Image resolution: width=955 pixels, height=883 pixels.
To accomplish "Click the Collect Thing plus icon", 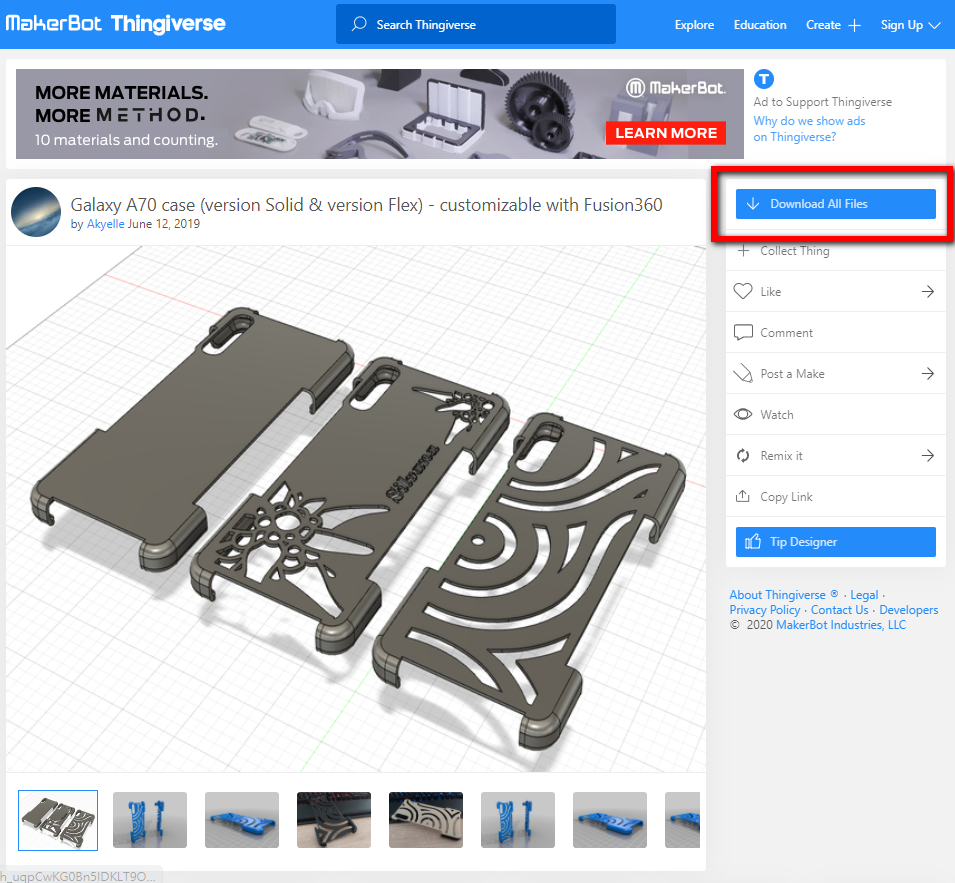I will (x=743, y=250).
